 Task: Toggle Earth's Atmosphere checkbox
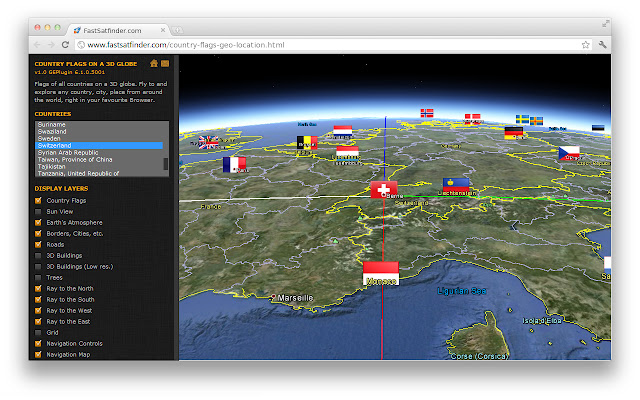coord(38,222)
